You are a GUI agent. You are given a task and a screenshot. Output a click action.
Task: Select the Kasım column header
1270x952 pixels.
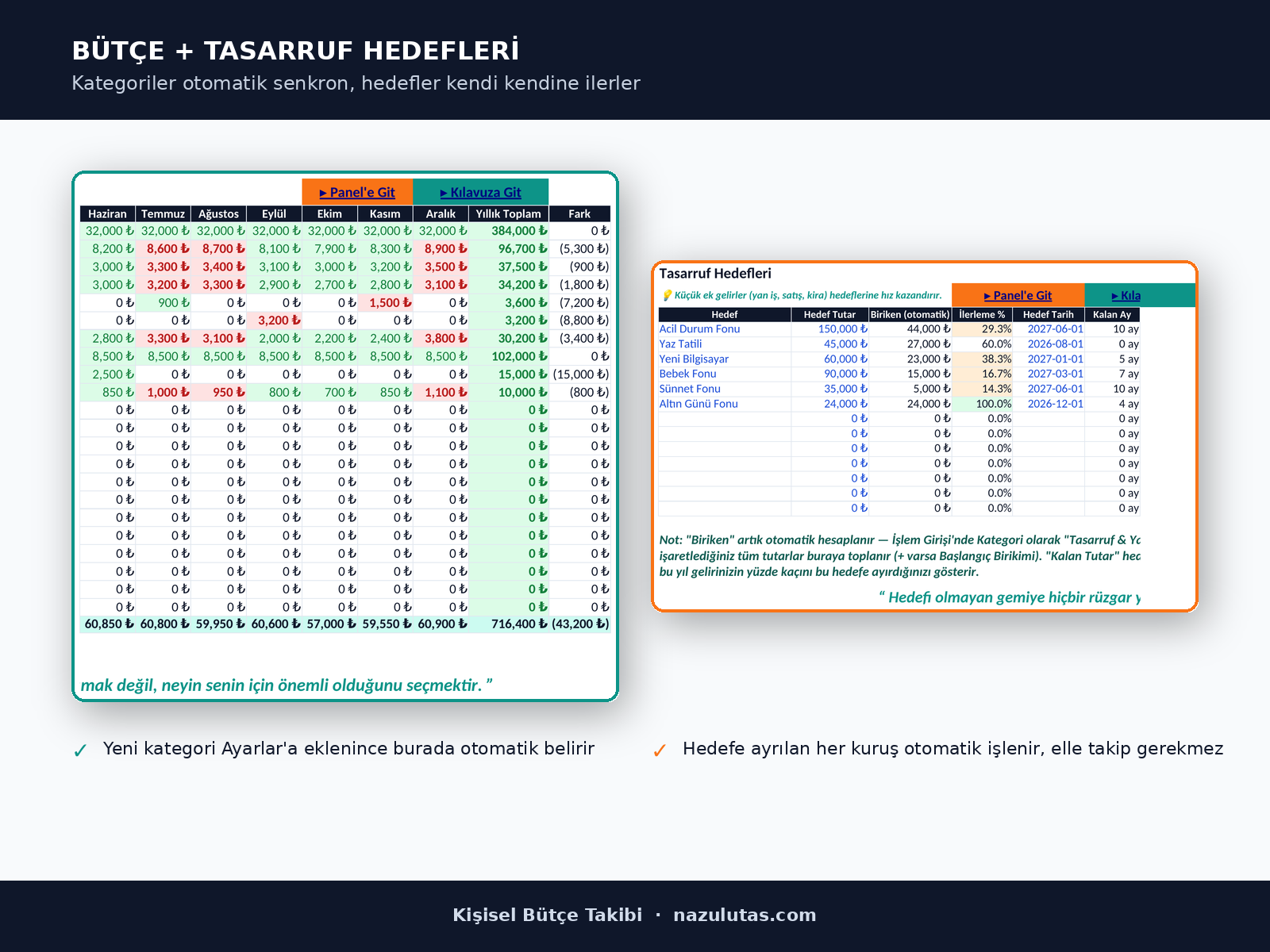[x=385, y=213]
